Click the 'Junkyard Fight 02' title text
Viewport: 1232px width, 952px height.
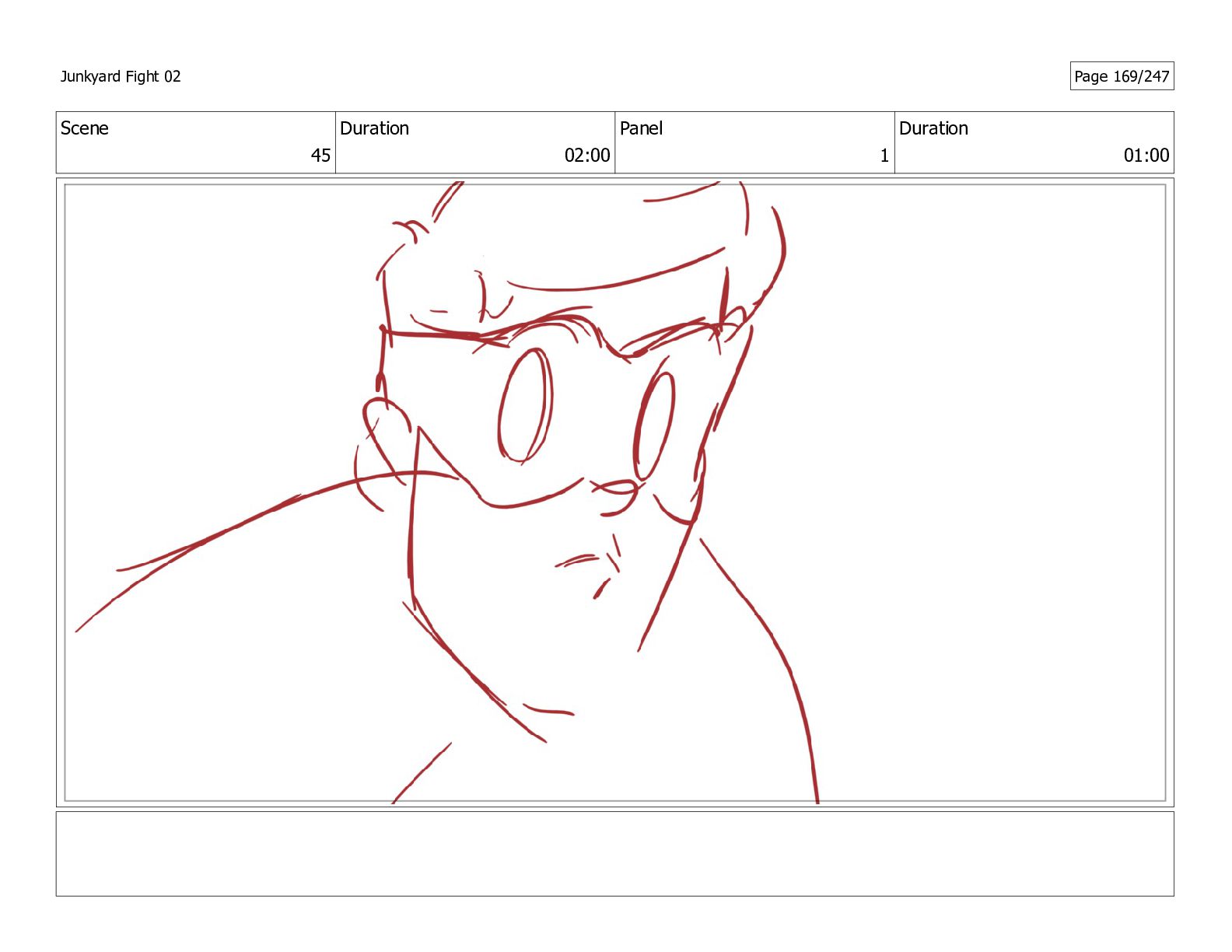pos(121,76)
